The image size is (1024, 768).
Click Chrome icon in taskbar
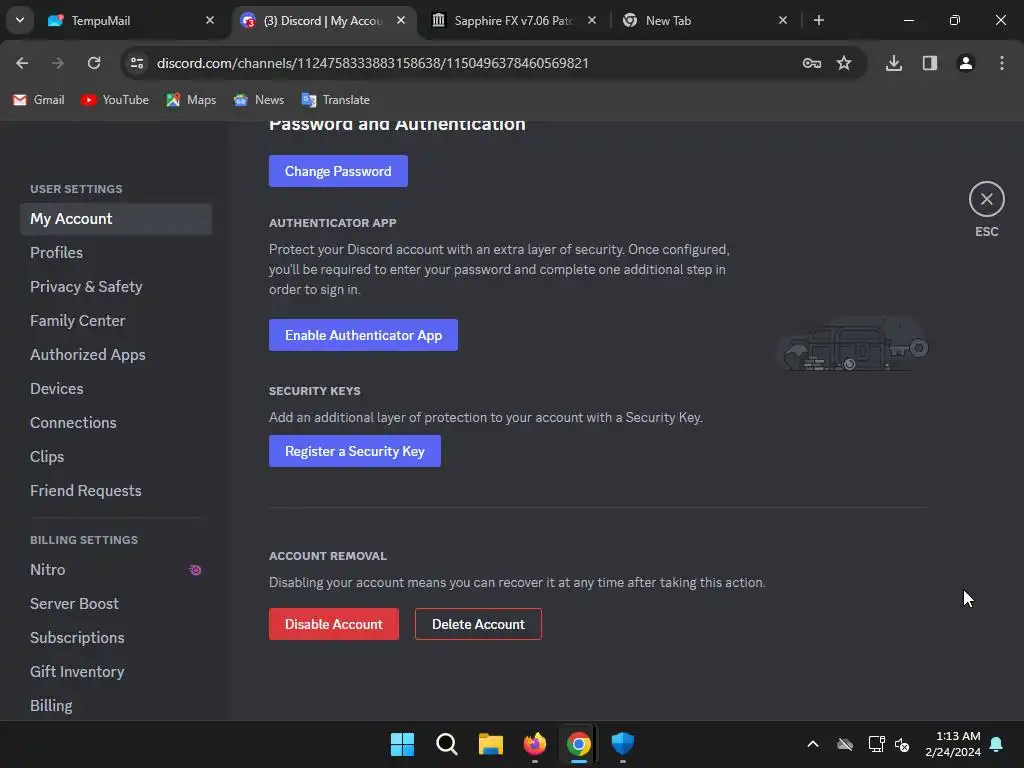pyautogui.click(x=579, y=744)
